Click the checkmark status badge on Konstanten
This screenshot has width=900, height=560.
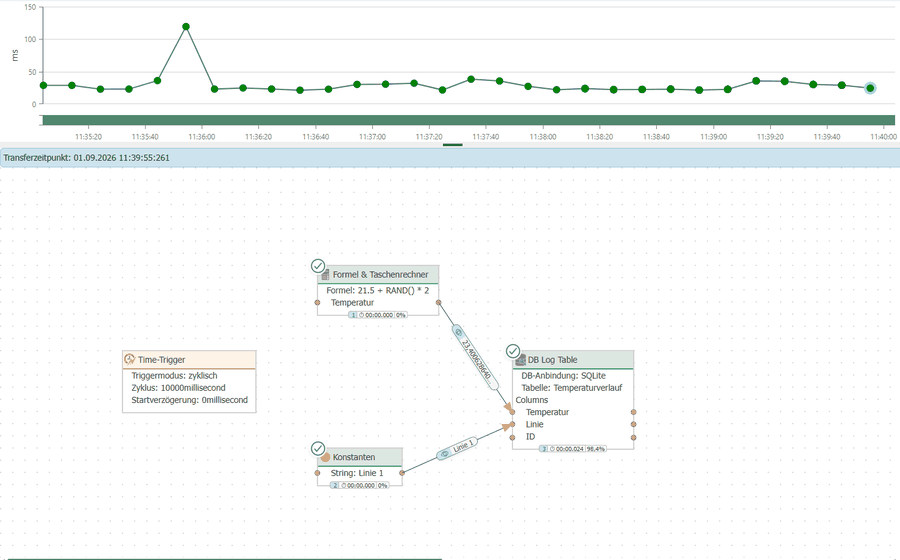point(318,448)
